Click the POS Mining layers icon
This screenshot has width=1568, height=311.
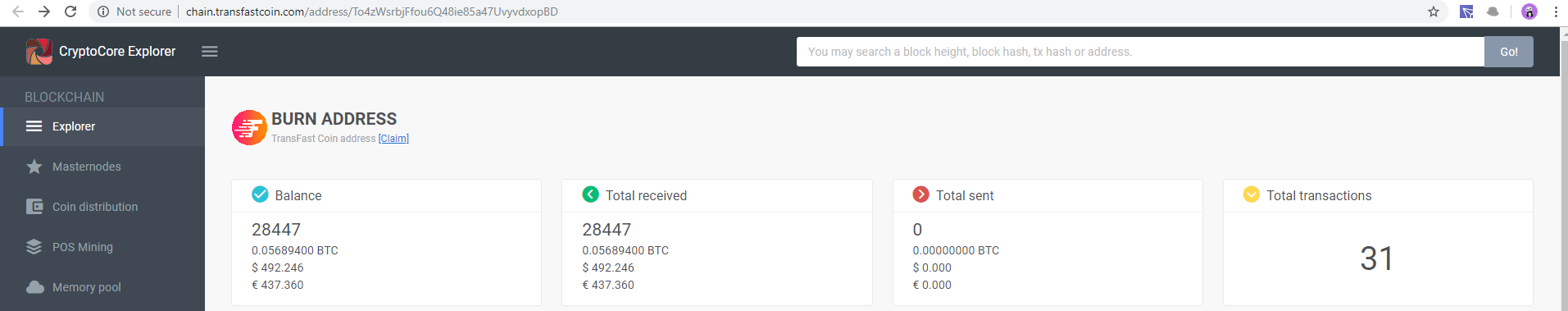click(34, 247)
